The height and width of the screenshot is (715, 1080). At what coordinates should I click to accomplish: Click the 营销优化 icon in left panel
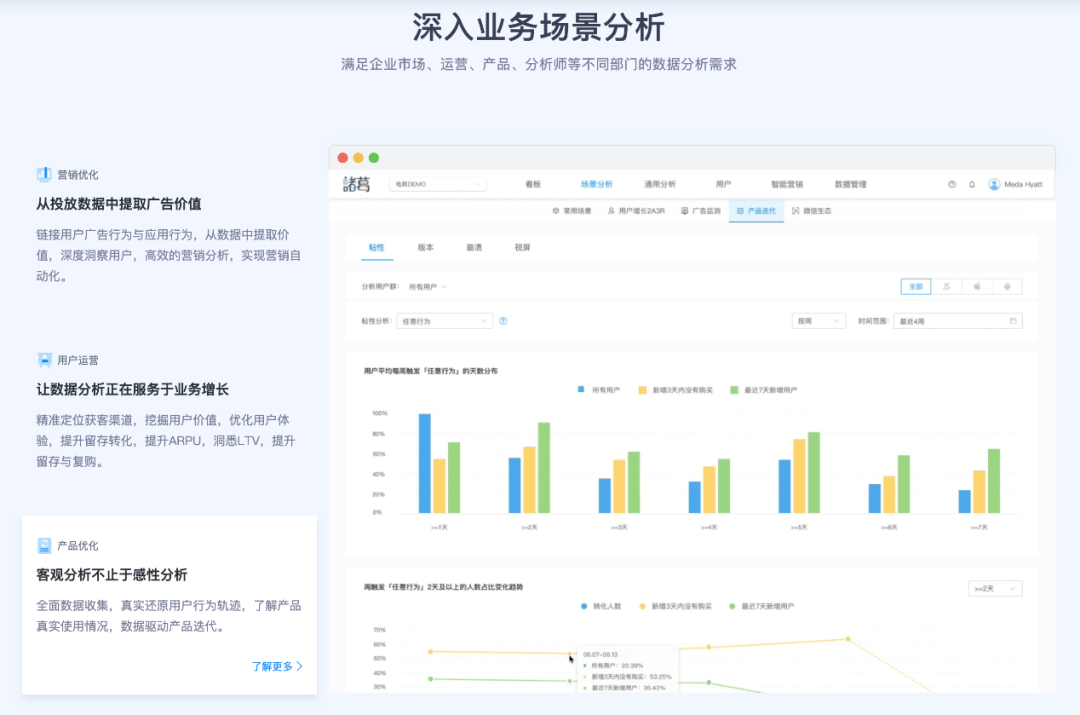coord(44,174)
